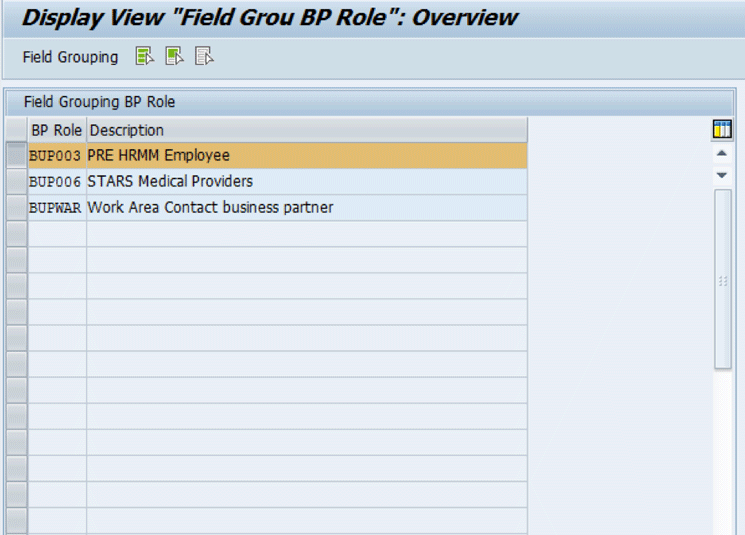Open the table column configuration icon
The image size is (745, 535).
[722, 130]
